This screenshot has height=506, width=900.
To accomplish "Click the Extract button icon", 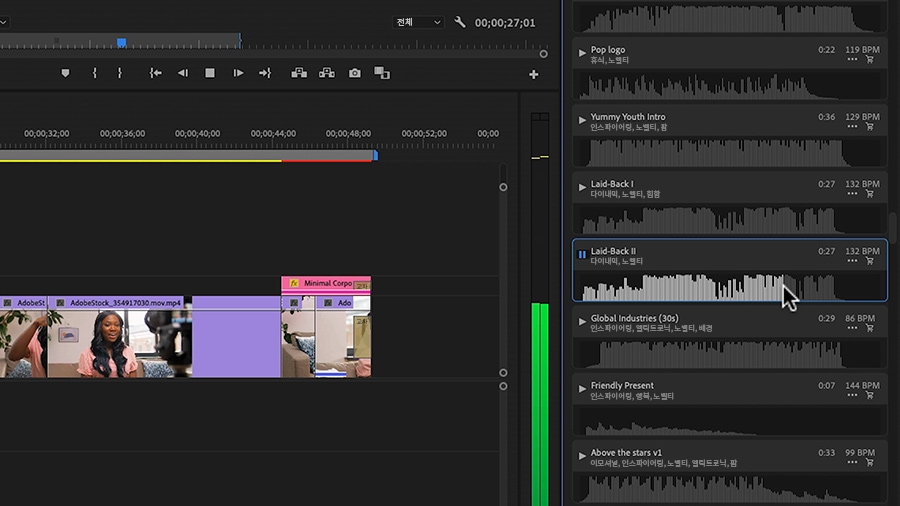I will 326,73.
